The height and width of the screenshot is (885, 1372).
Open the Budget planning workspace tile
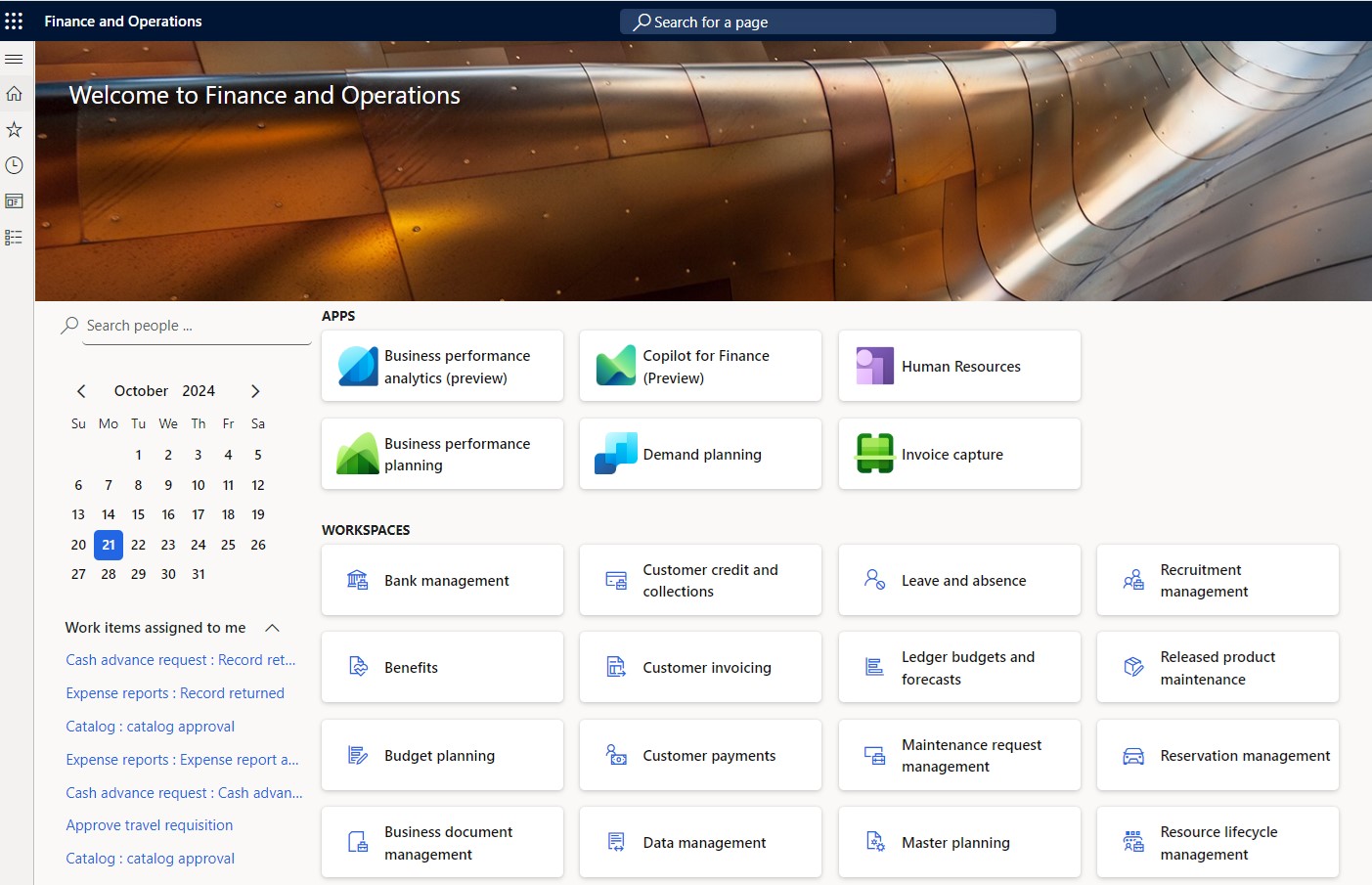click(x=442, y=755)
